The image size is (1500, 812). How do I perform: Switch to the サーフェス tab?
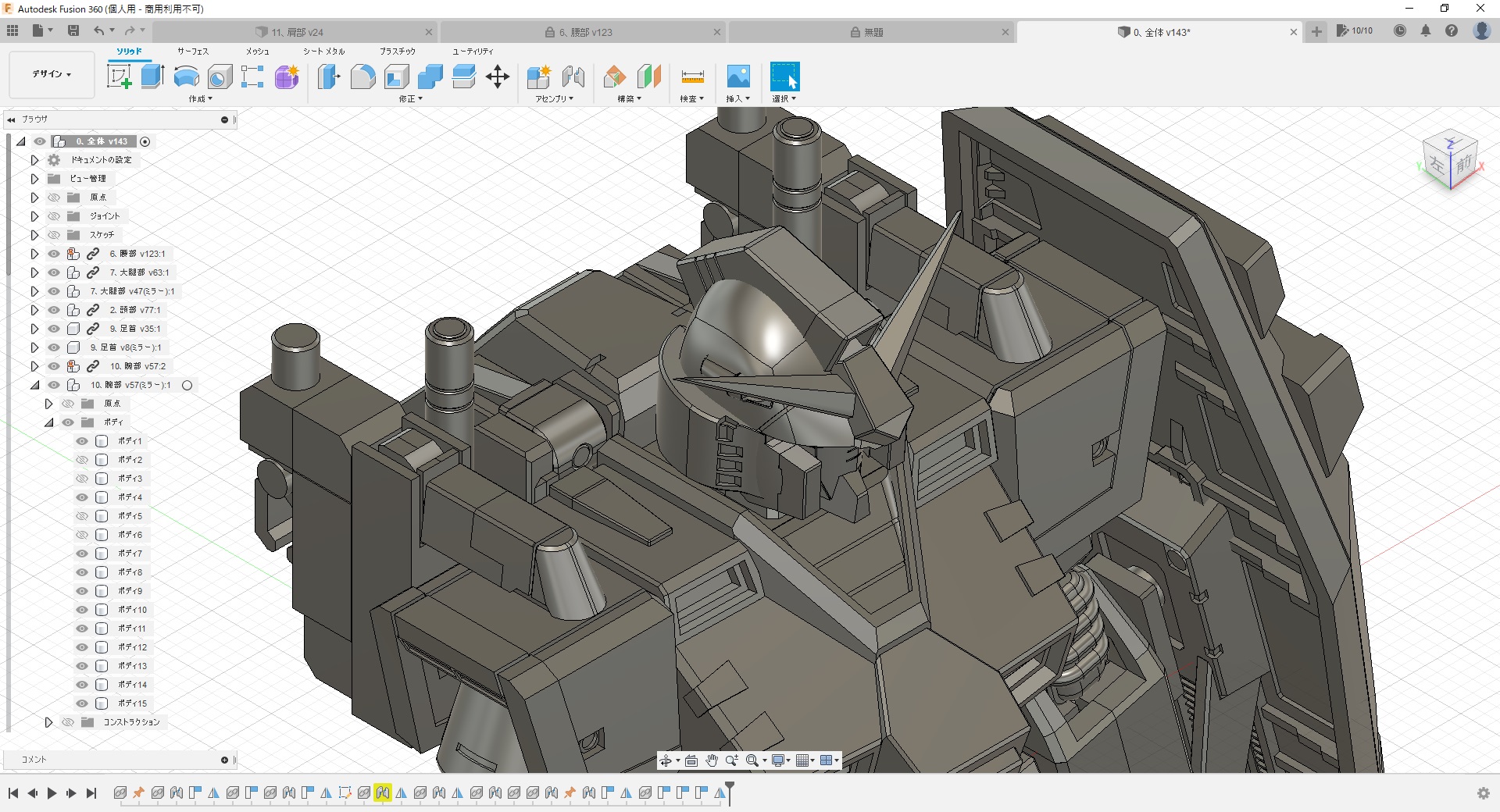[192, 51]
